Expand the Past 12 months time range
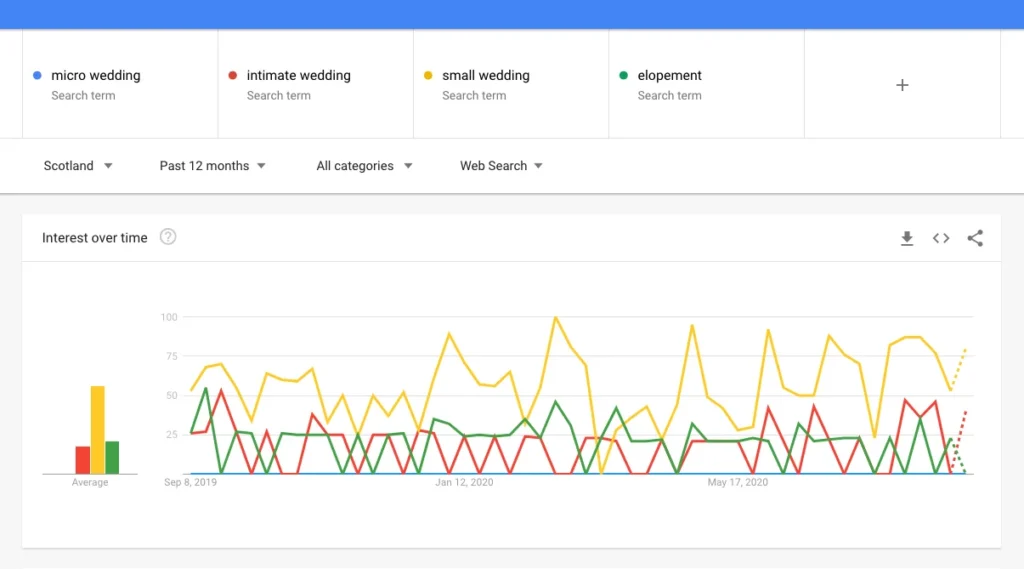 212,166
